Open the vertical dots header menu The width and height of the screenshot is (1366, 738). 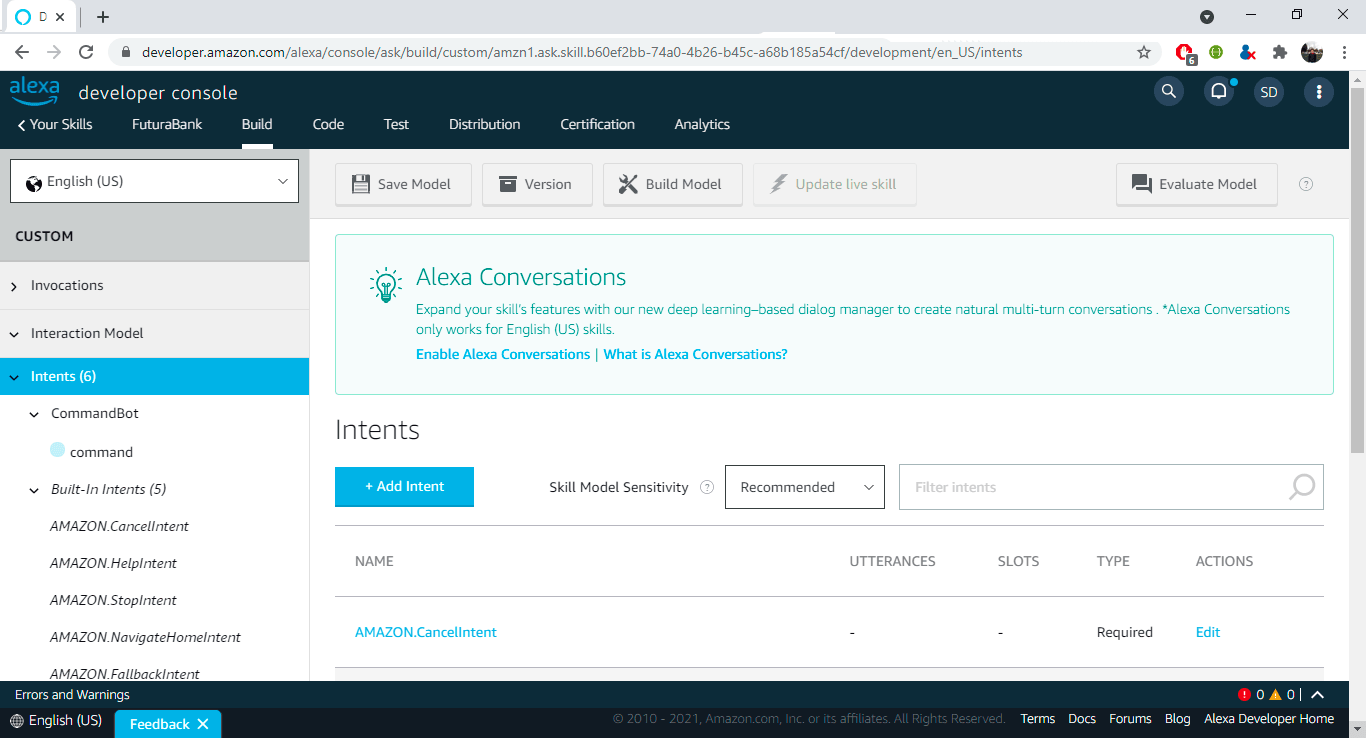1319,92
